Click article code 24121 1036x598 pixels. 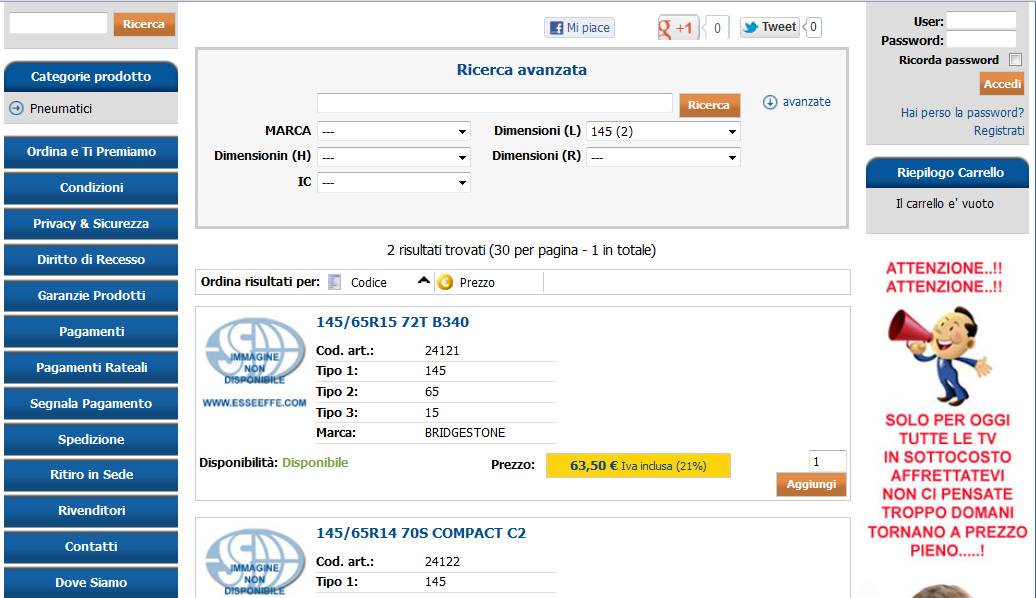[x=442, y=351]
